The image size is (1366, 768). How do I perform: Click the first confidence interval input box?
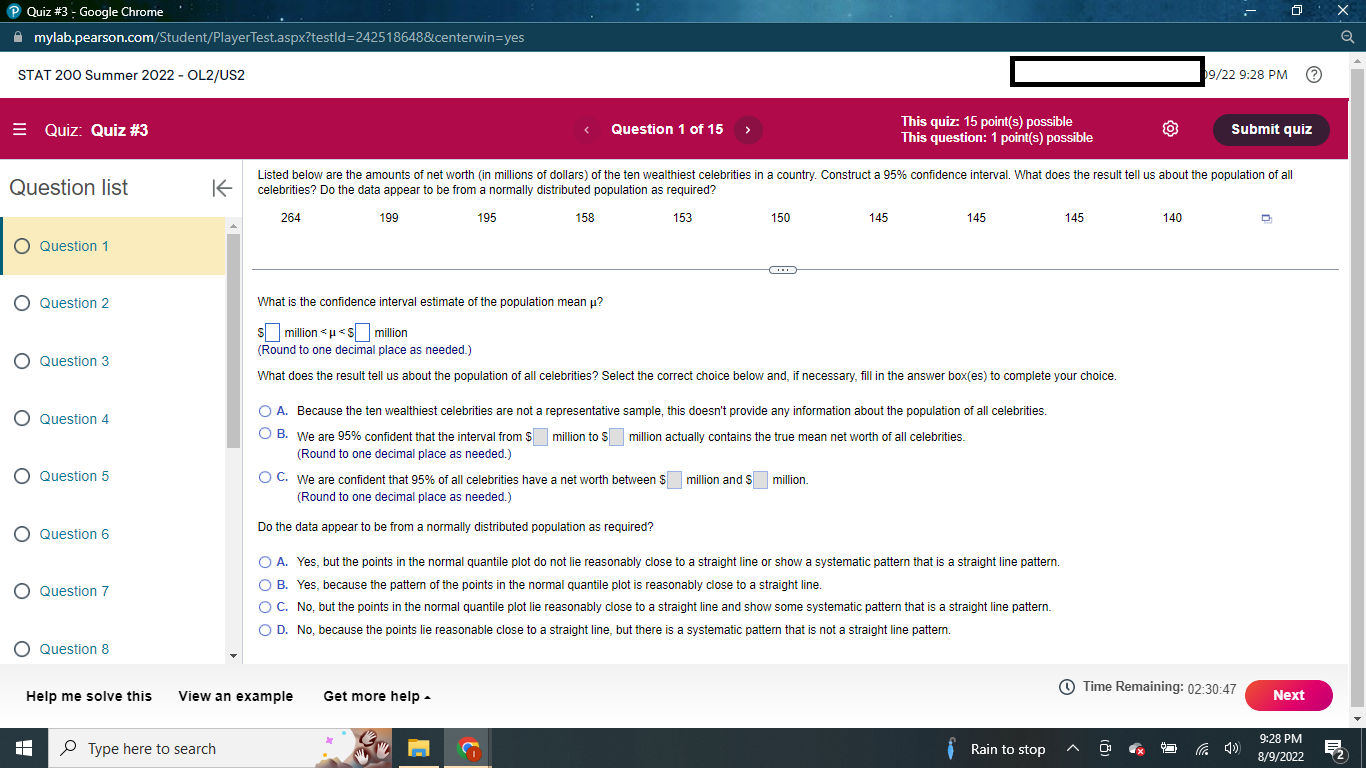click(272, 330)
